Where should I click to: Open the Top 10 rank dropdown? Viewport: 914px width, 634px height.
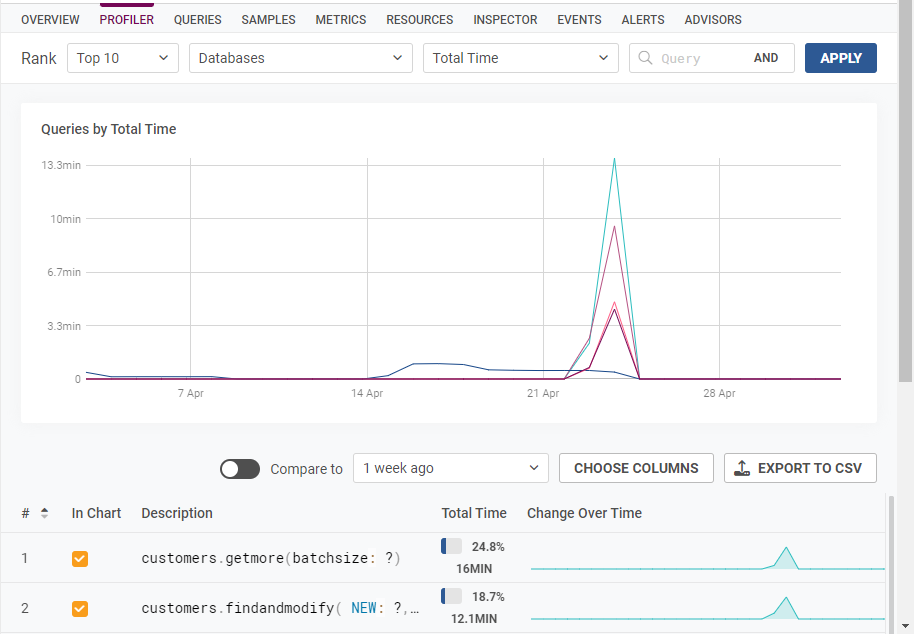[x=123, y=58]
